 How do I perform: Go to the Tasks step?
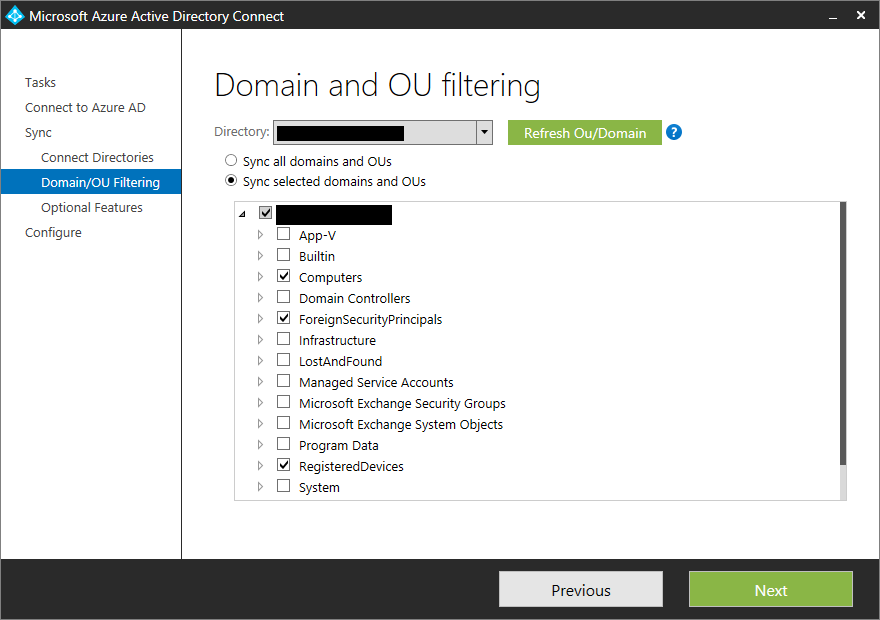click(x=40, y=82)
